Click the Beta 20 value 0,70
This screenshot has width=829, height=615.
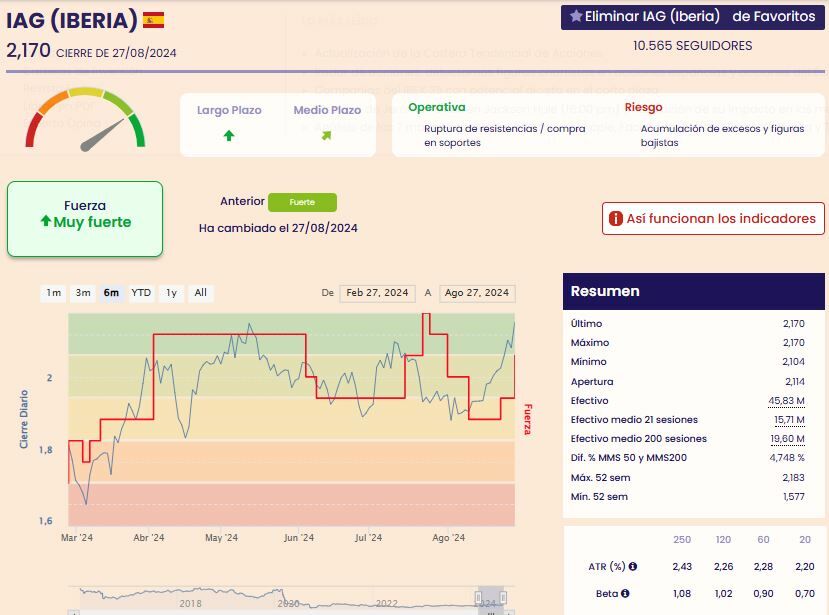coord(804,593)
